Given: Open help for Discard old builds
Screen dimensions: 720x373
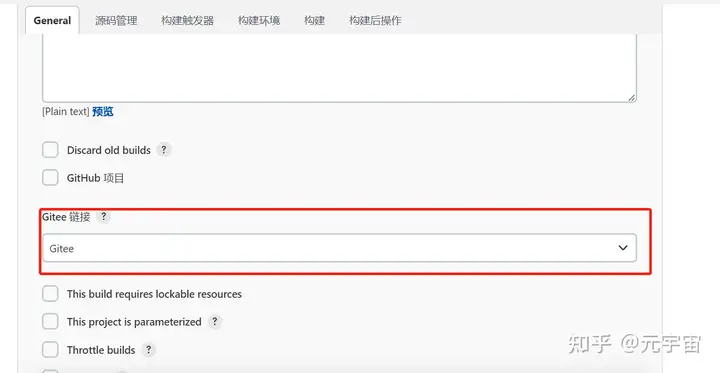Looking at the screenshot, I should (x=163, y=150).
